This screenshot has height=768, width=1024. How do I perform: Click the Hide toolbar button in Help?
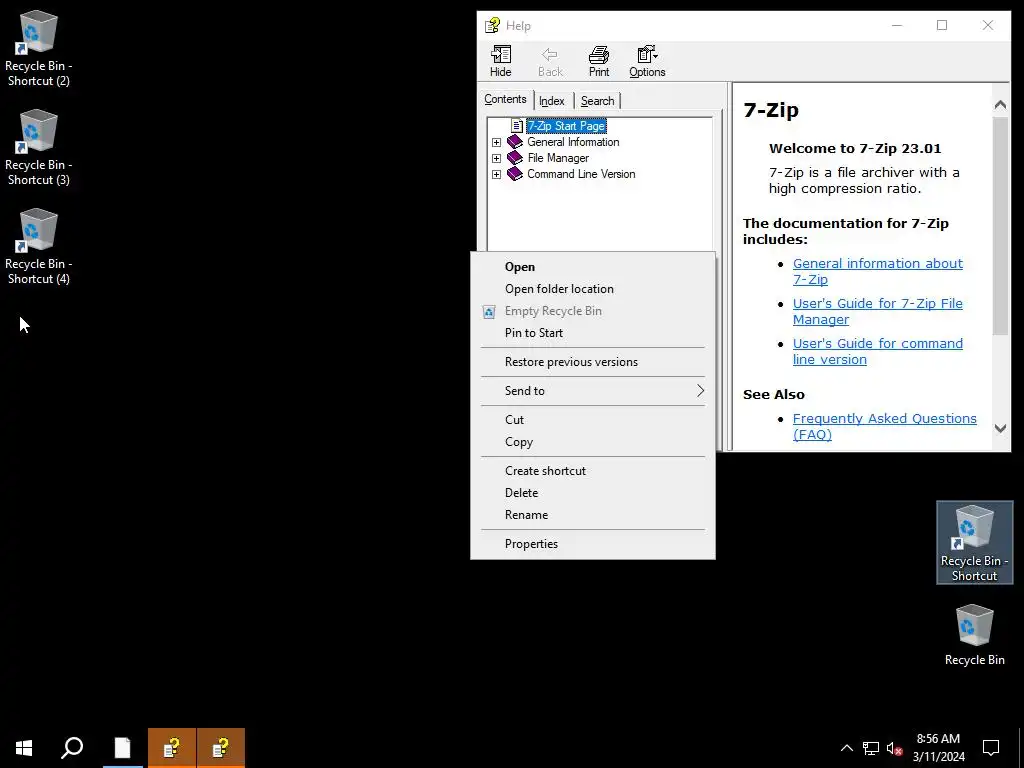click(x=501, y=61)
